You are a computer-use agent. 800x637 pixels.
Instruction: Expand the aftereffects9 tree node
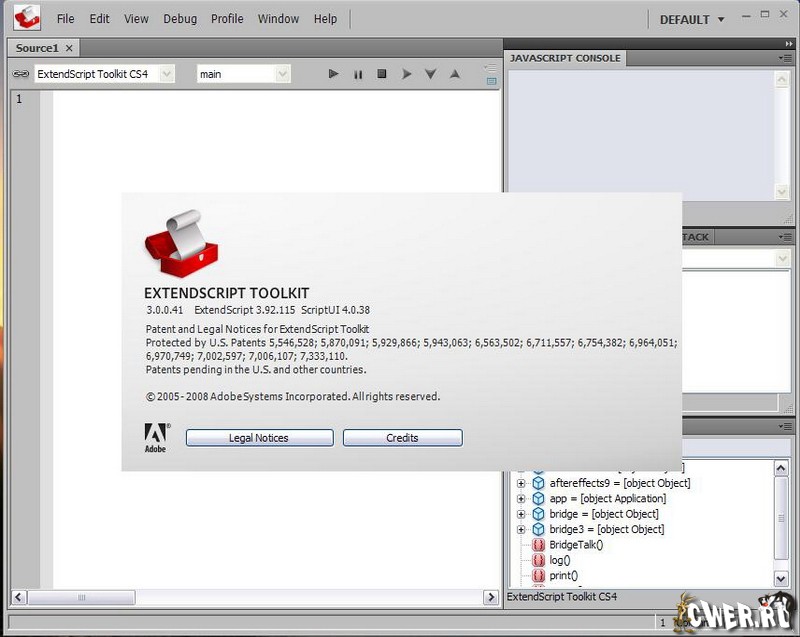pos(521,483)
